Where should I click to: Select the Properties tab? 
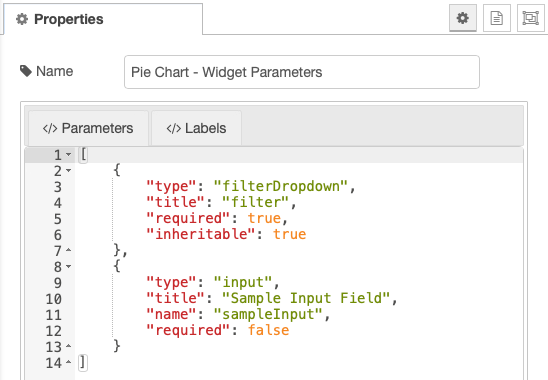[103, 19]
